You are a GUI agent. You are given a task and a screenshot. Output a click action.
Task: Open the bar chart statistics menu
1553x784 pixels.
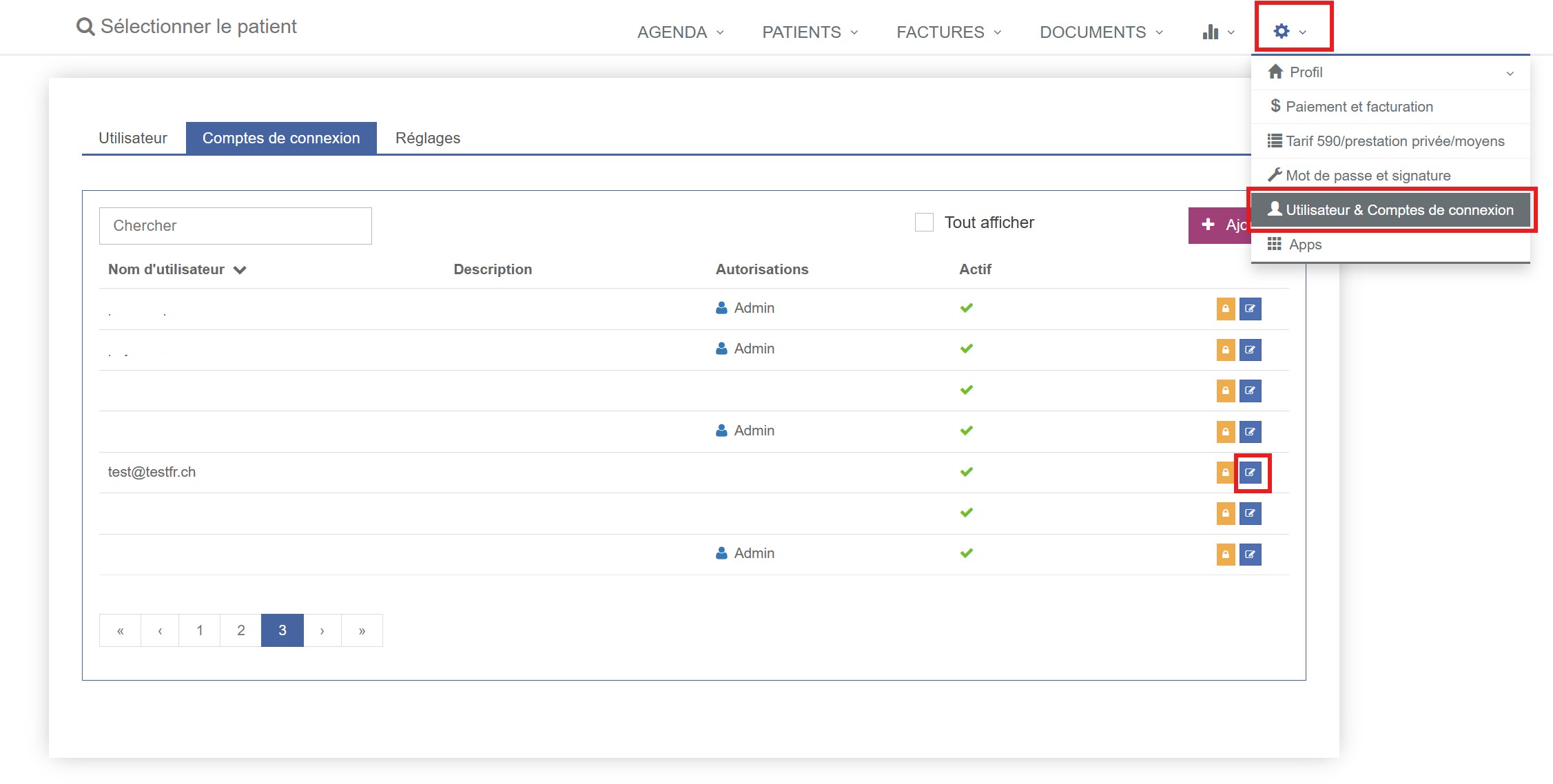[x=1218, y=32]
